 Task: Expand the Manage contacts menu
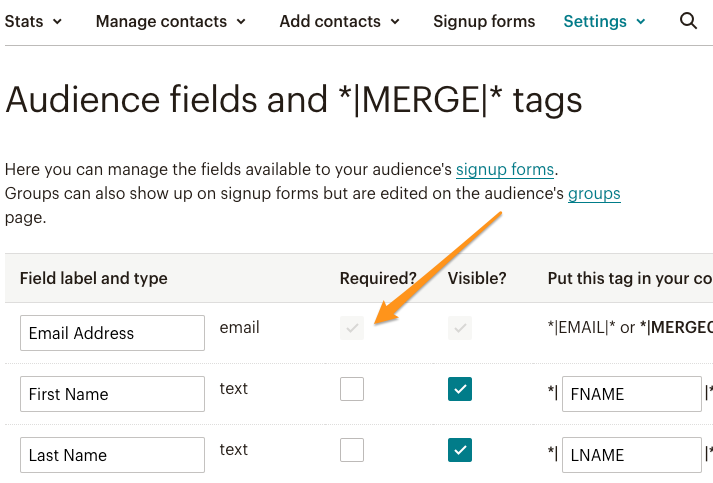[x=171, y=21]
